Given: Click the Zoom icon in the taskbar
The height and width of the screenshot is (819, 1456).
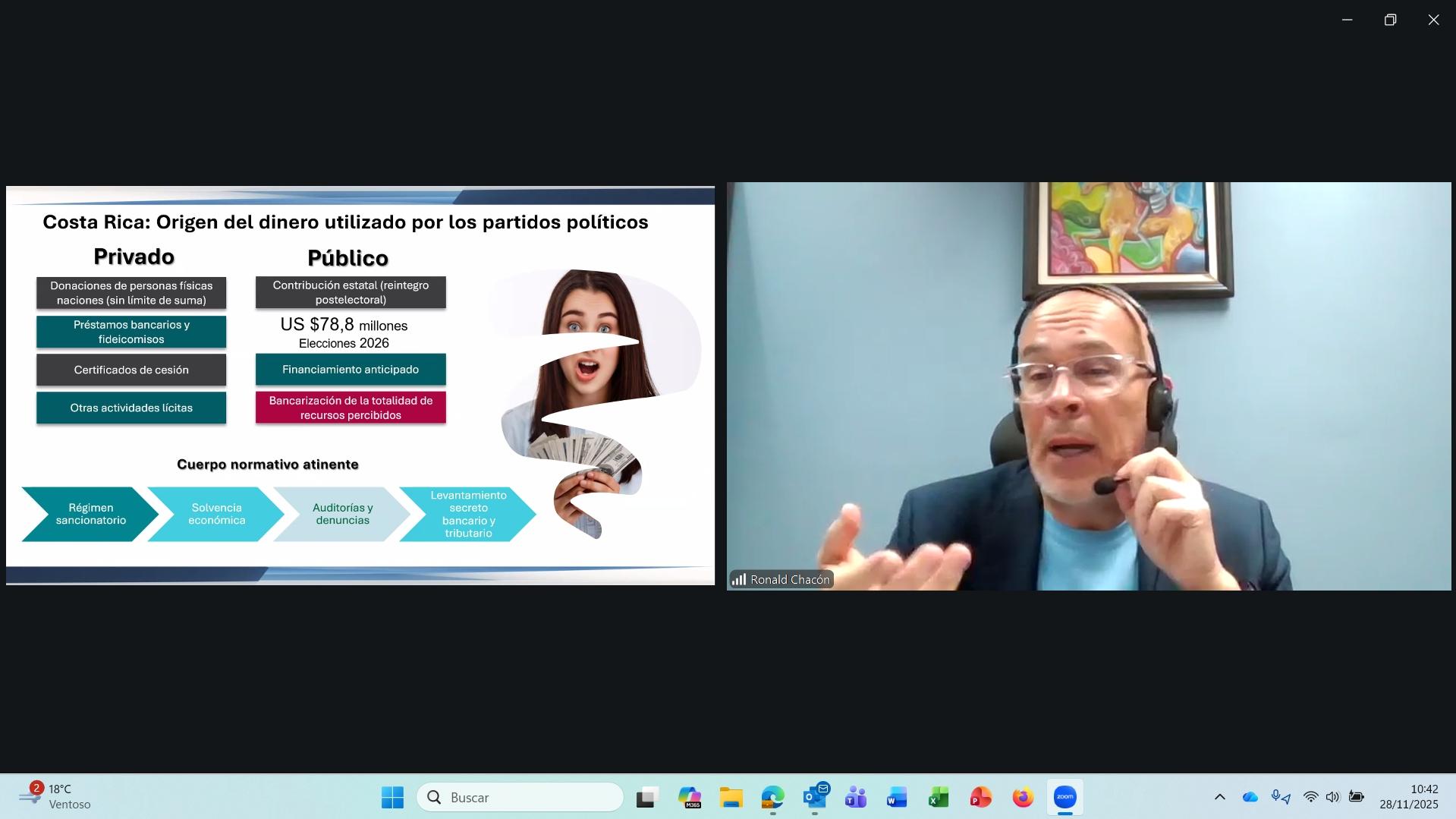Looking at the screenshot, I should click(x=1064, y=797).
